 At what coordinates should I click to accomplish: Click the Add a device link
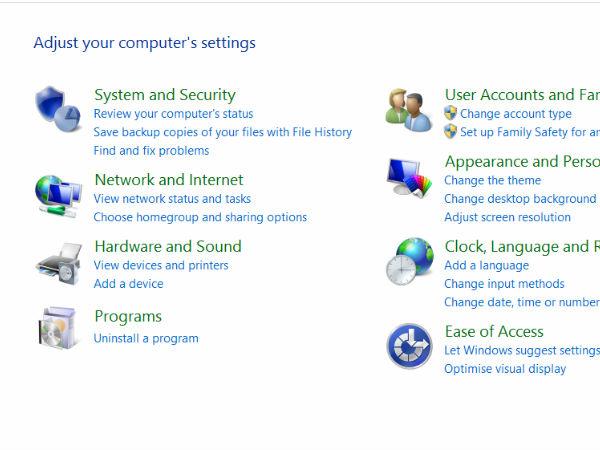pos(128,284)
